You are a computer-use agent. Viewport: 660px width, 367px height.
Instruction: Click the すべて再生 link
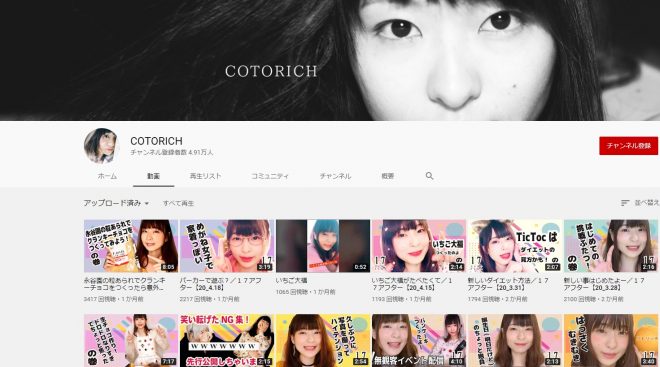[178, 203]
